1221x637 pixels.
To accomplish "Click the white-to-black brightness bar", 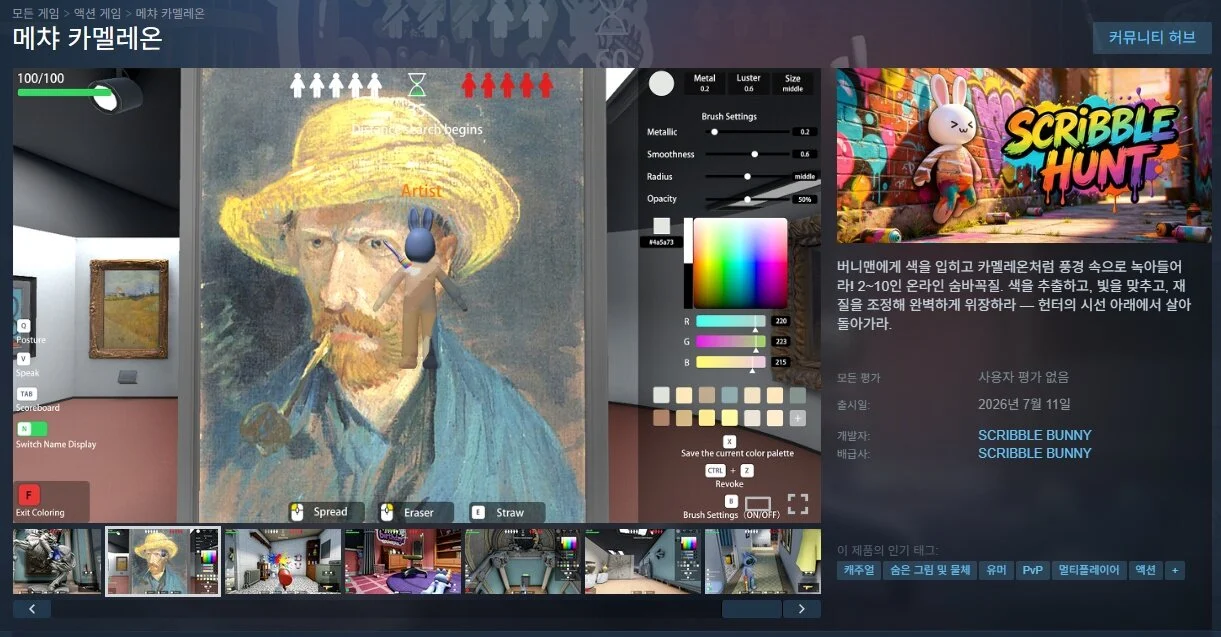I will coord(688,263).
